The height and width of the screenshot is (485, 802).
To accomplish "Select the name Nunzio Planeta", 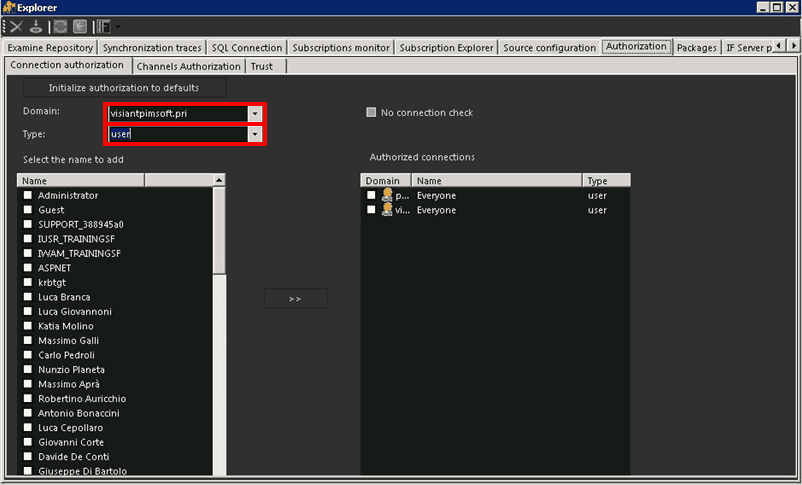I will coord(71,369).
